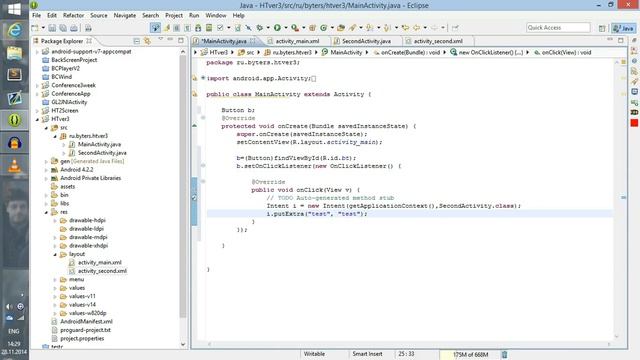
Task: Toggle the Java perspective button
Action: (x=623, y=28)
